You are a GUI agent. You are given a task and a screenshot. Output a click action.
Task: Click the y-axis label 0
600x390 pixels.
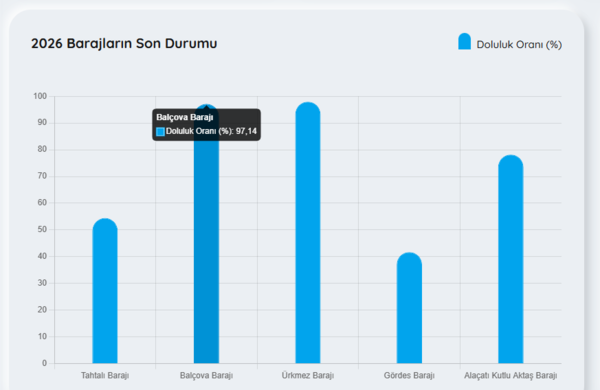(x=44, y=363)
